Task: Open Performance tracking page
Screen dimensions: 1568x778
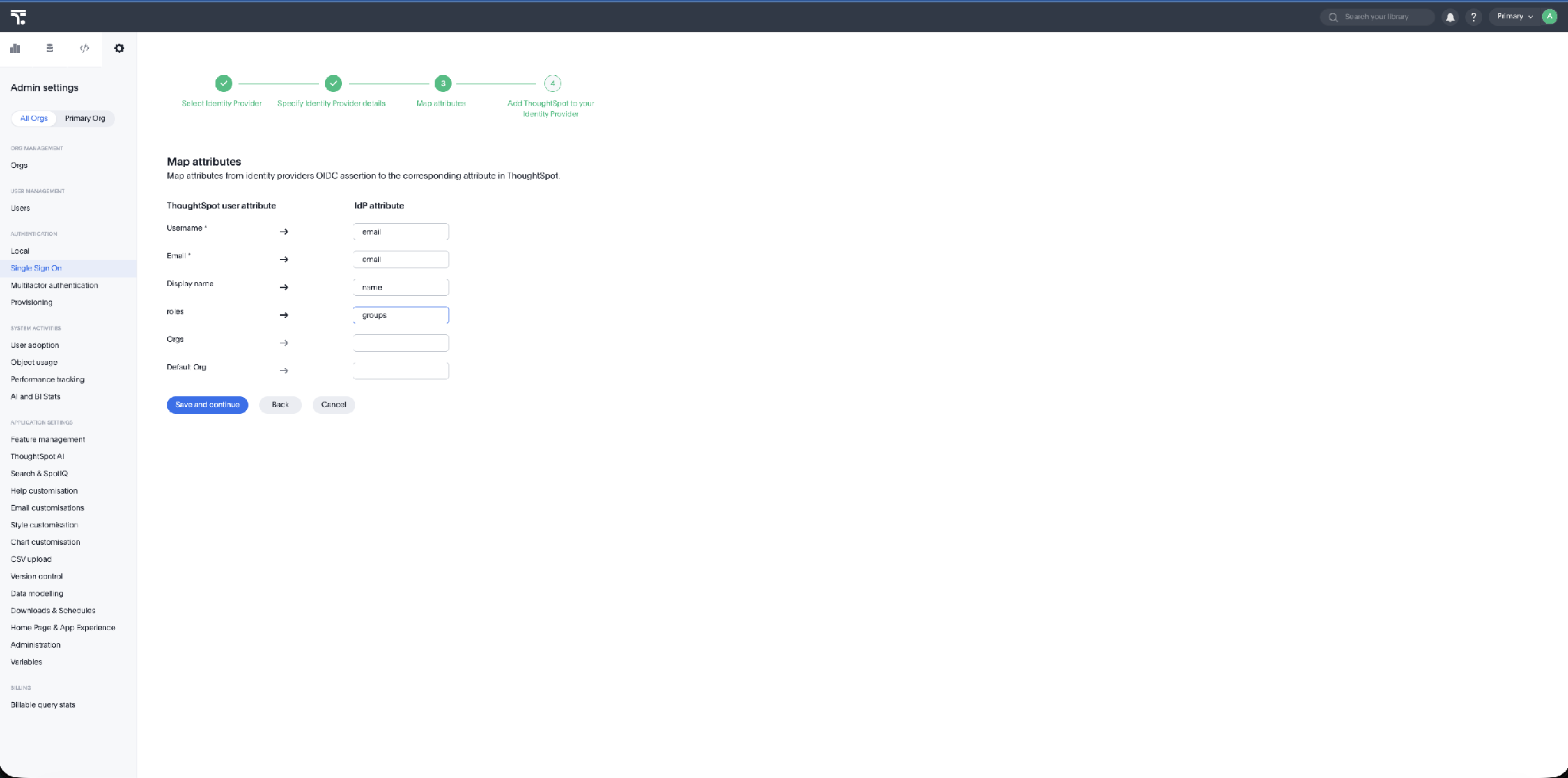Action: (48, 379)
